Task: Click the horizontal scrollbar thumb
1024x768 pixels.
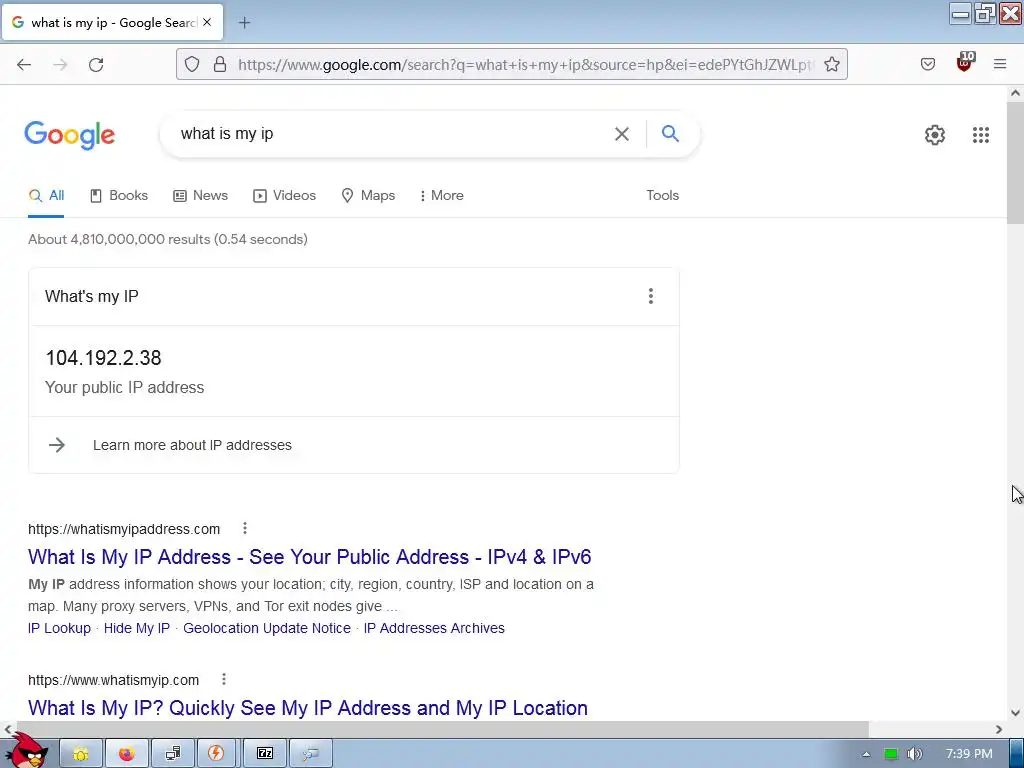Action: pyautogui.click(x=442, y=729)
